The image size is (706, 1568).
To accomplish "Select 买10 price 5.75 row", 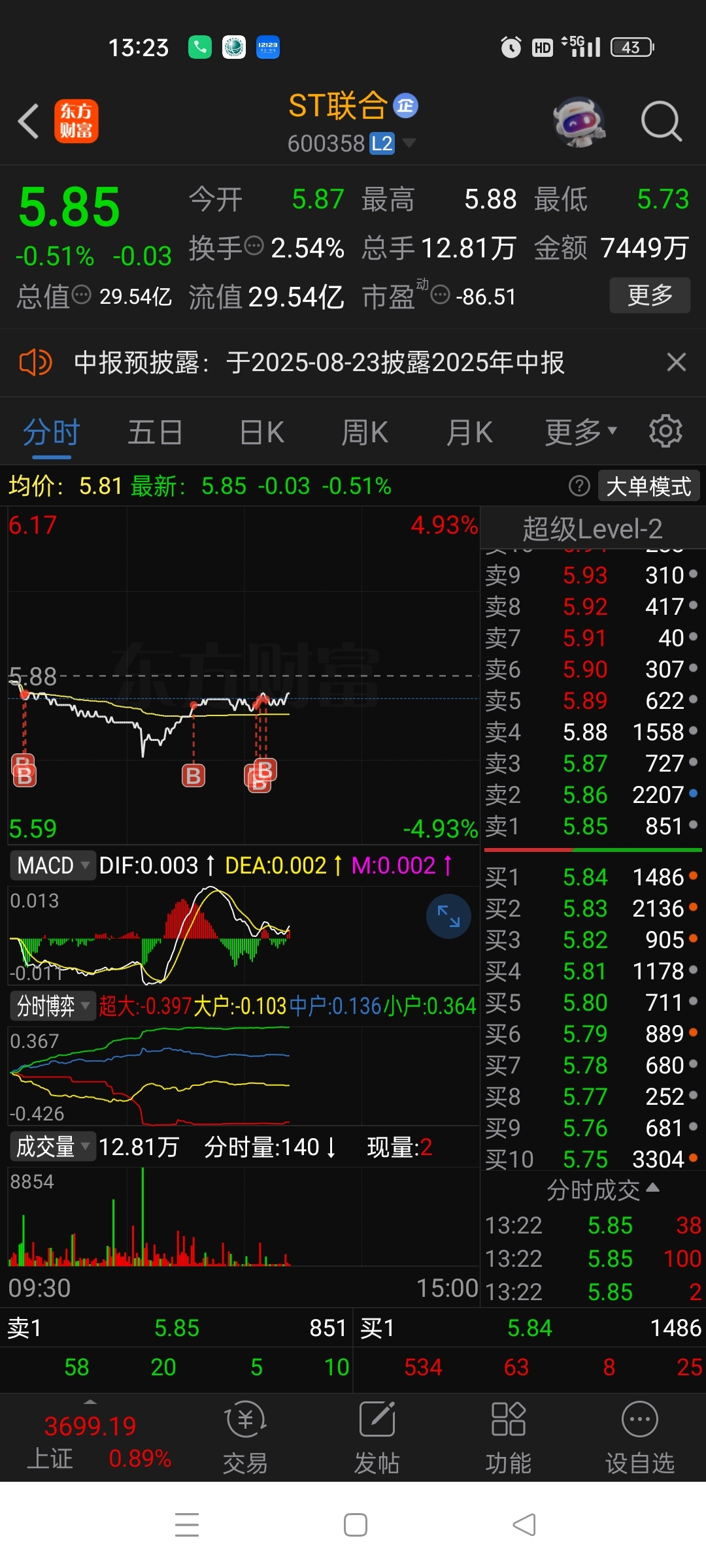I will 592,1159.
